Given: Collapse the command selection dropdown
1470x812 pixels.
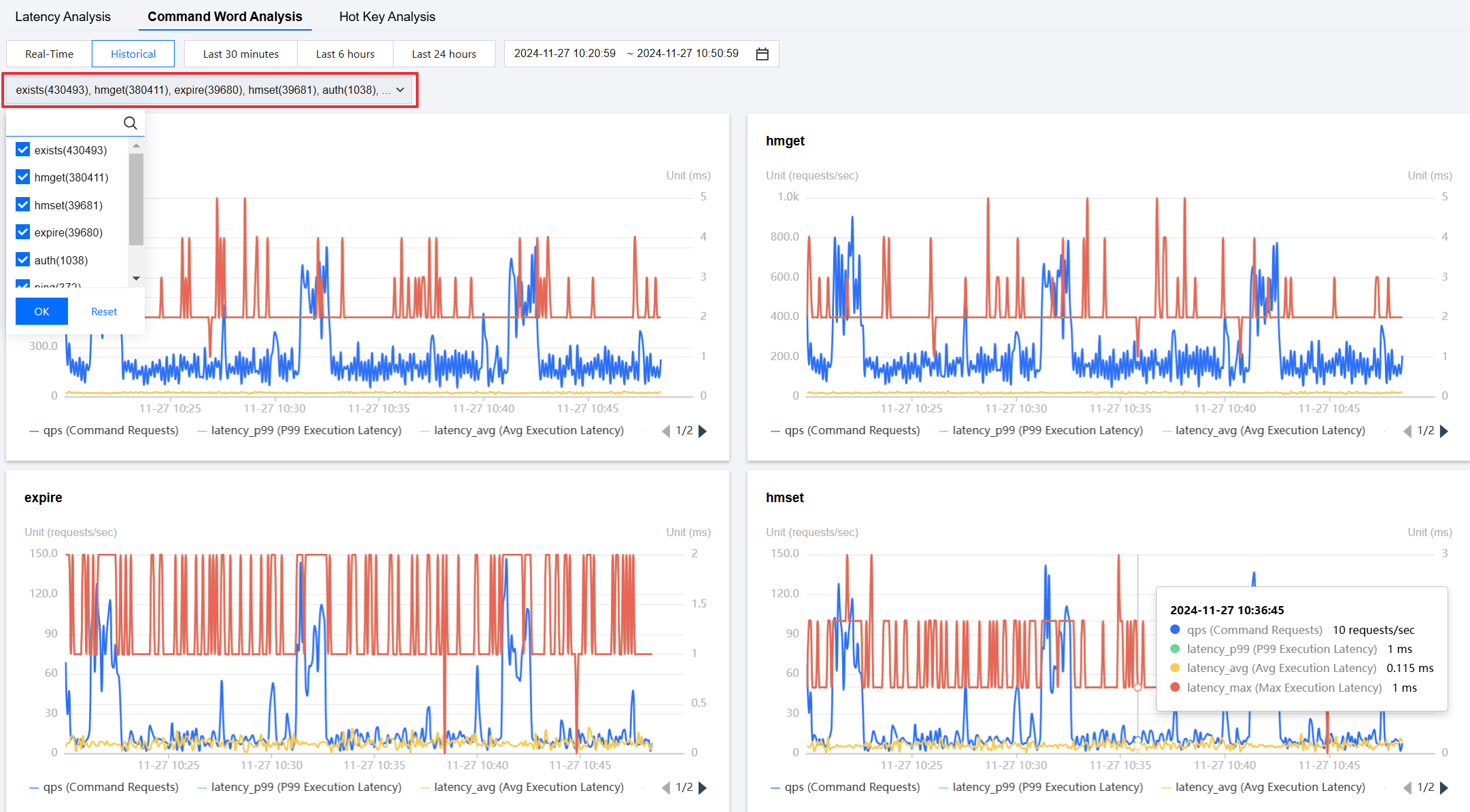Looking at the screenshot, I should click(400, 90).
